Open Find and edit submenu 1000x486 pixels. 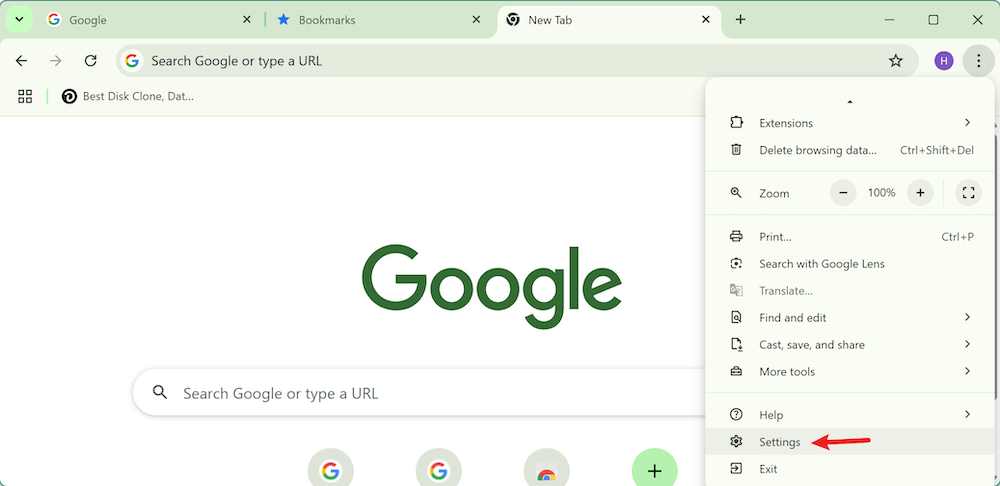coord(851,318)
